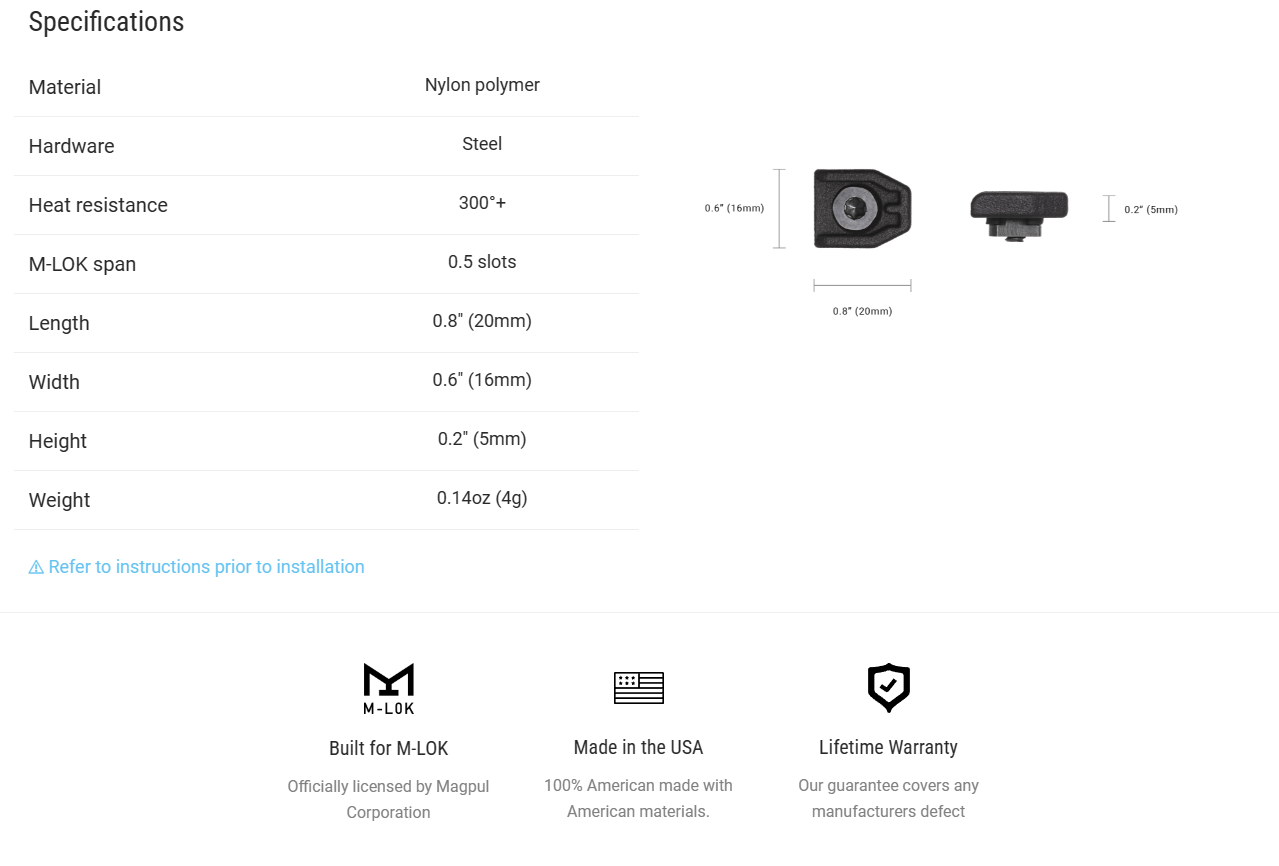
Task: Click the American flag icon
Action: pos(638,688)
